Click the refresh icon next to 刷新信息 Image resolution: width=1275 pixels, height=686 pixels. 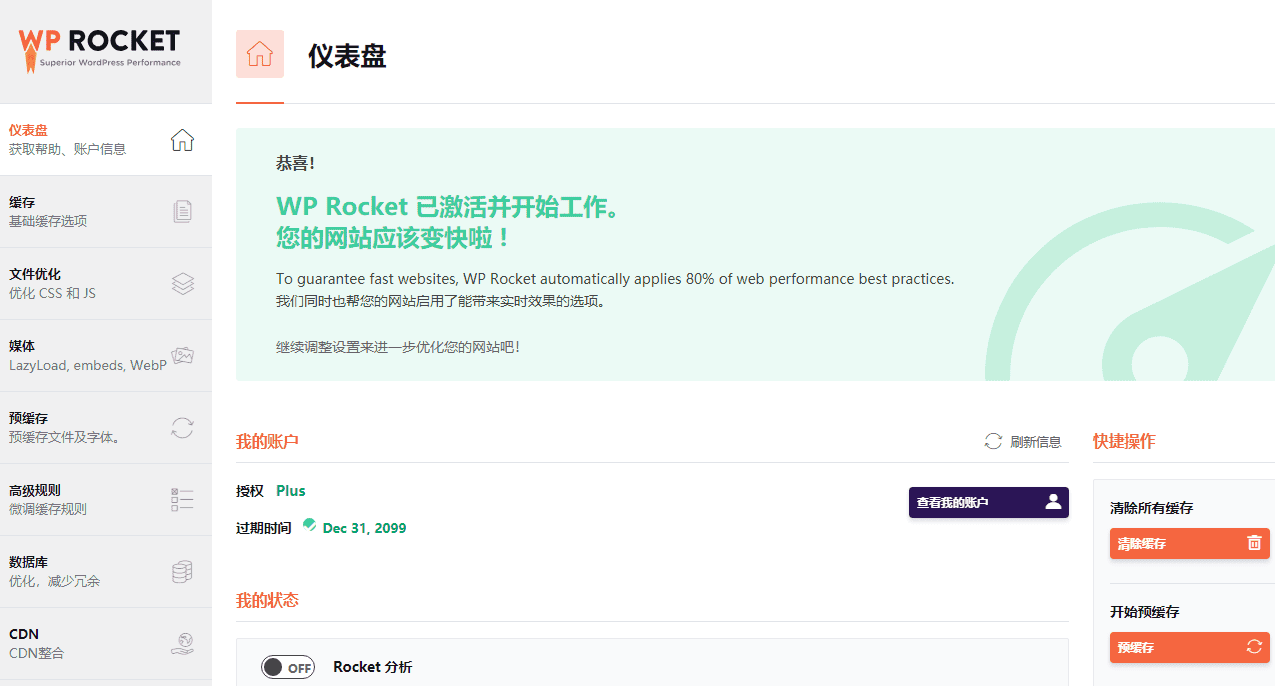993,440
